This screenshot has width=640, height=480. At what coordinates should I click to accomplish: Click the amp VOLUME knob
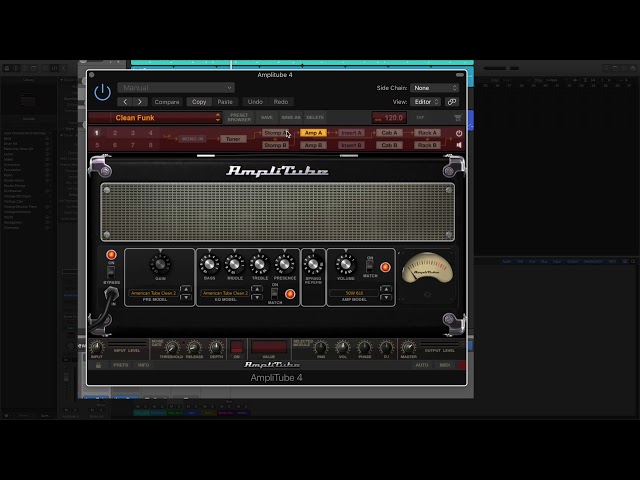345,264
